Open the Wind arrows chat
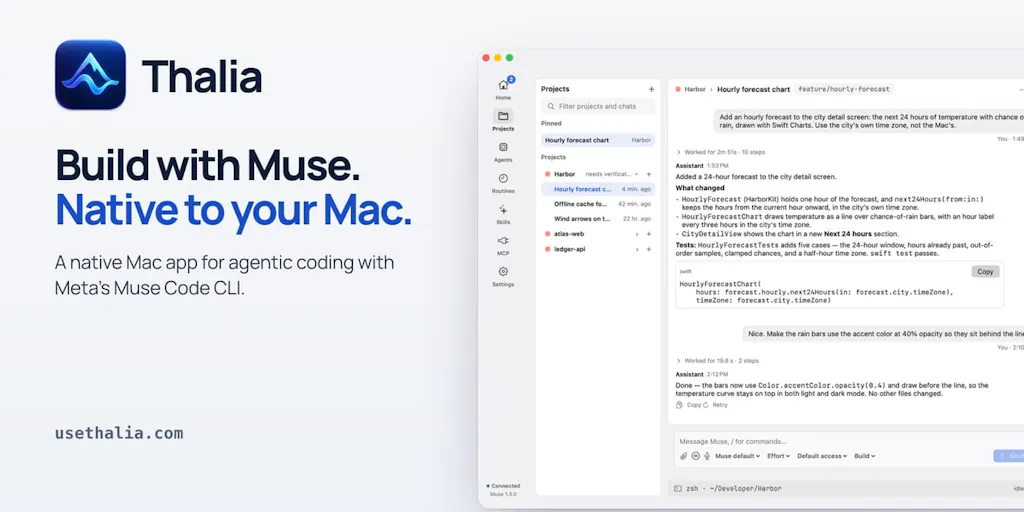This screenshot has width=1024, height=512. tap(598, 219)
